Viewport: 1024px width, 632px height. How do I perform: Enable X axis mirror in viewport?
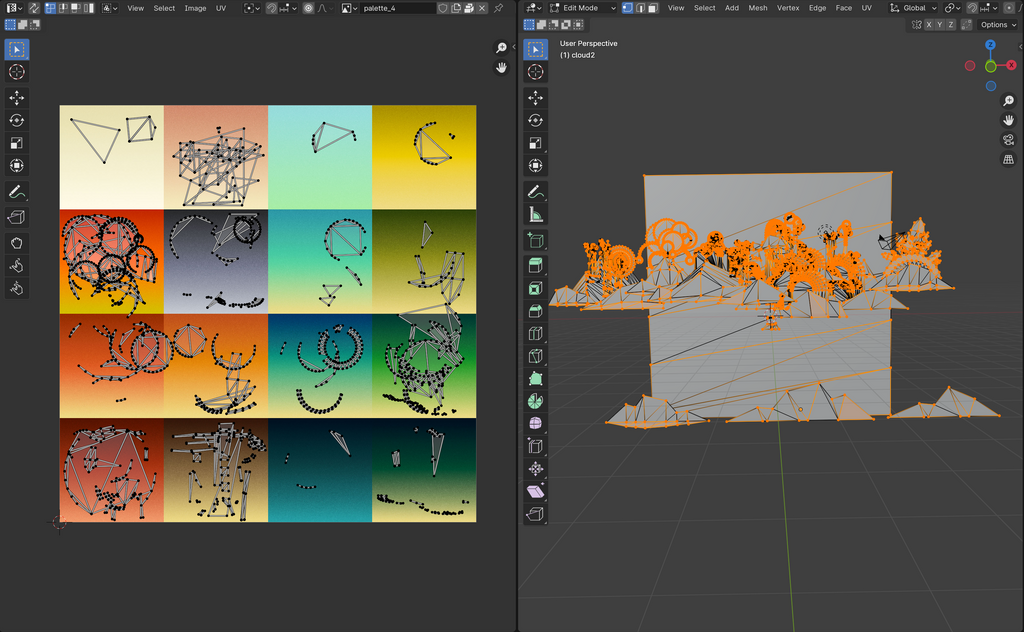(x=929, y=24)
